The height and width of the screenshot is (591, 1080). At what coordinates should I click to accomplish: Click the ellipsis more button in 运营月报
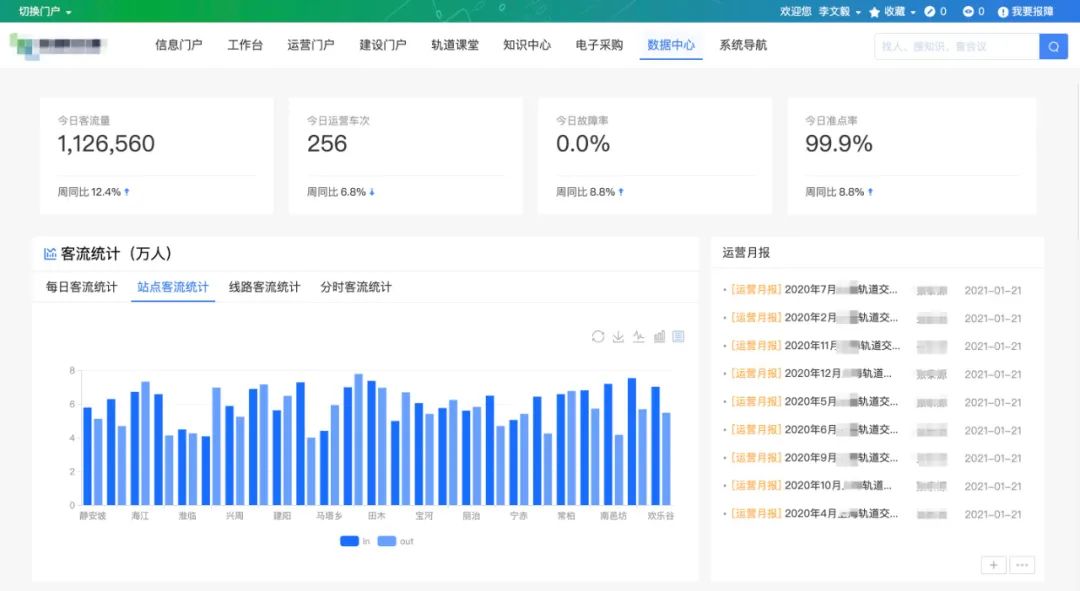[x=1022, y=565]
